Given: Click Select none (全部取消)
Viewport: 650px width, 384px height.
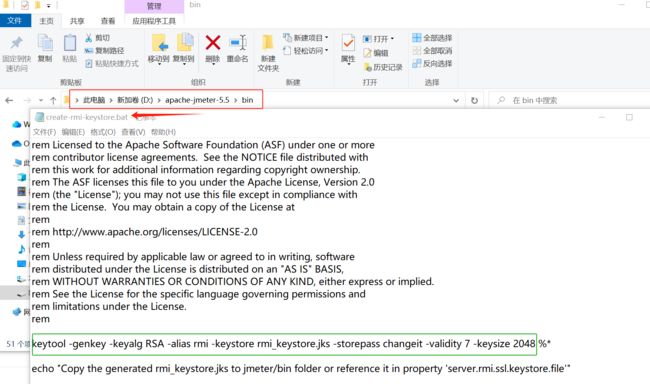Looking at the screenshot, I should pyautogui.click(x=432, y=51).
